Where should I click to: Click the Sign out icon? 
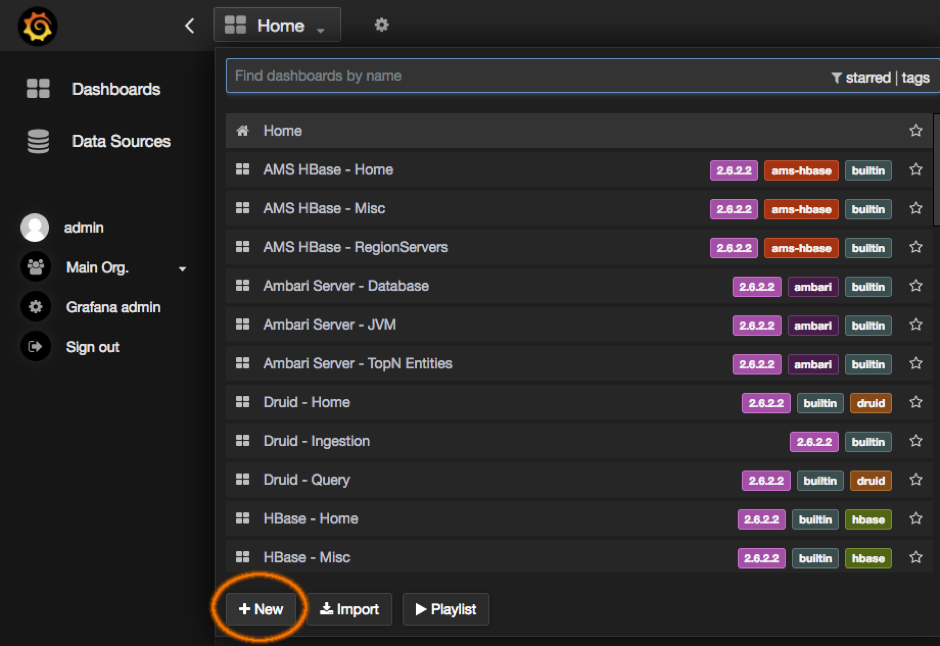(36, 347)
